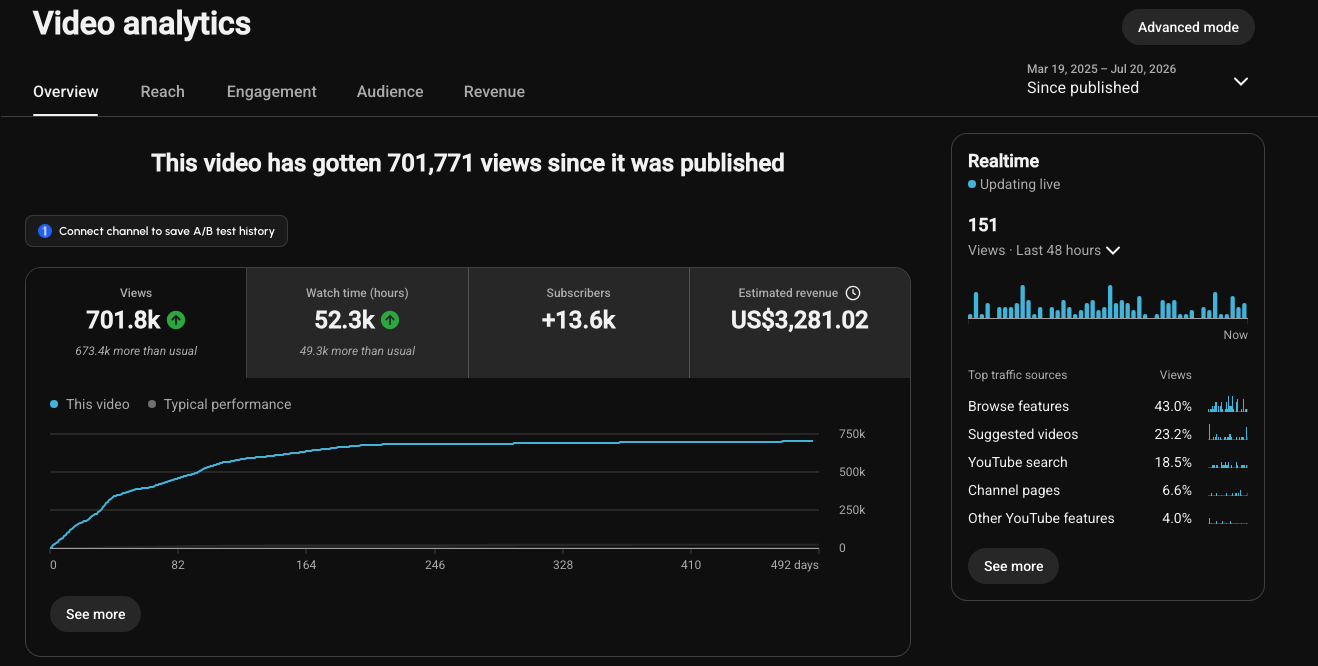Click the Channel pages sparkline chart
Viewport: 1318px width, 666px height.
(1228, 492)
